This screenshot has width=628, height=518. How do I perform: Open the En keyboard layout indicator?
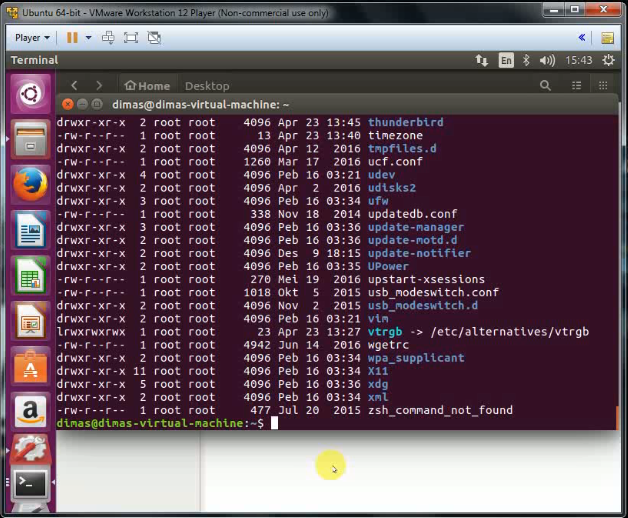[x=506, y=60]
